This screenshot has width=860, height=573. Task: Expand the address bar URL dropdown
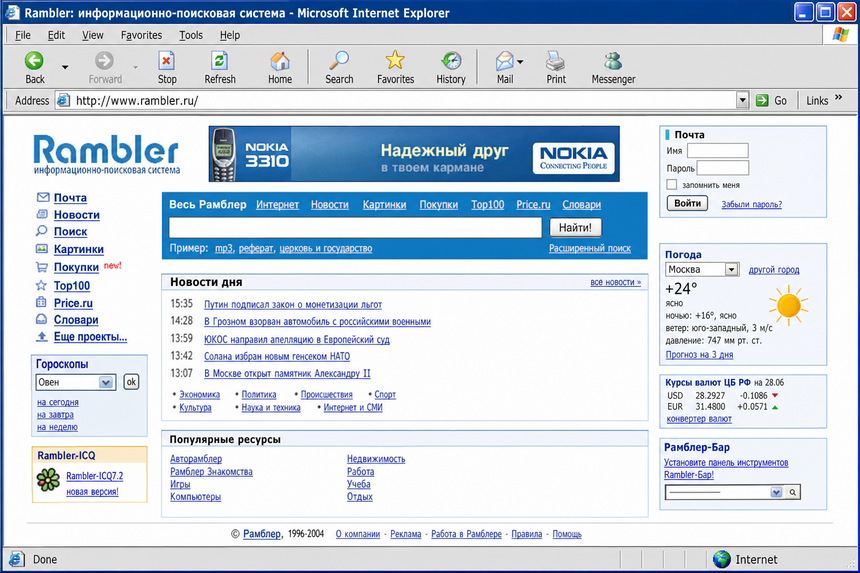[x=742, y=100]
